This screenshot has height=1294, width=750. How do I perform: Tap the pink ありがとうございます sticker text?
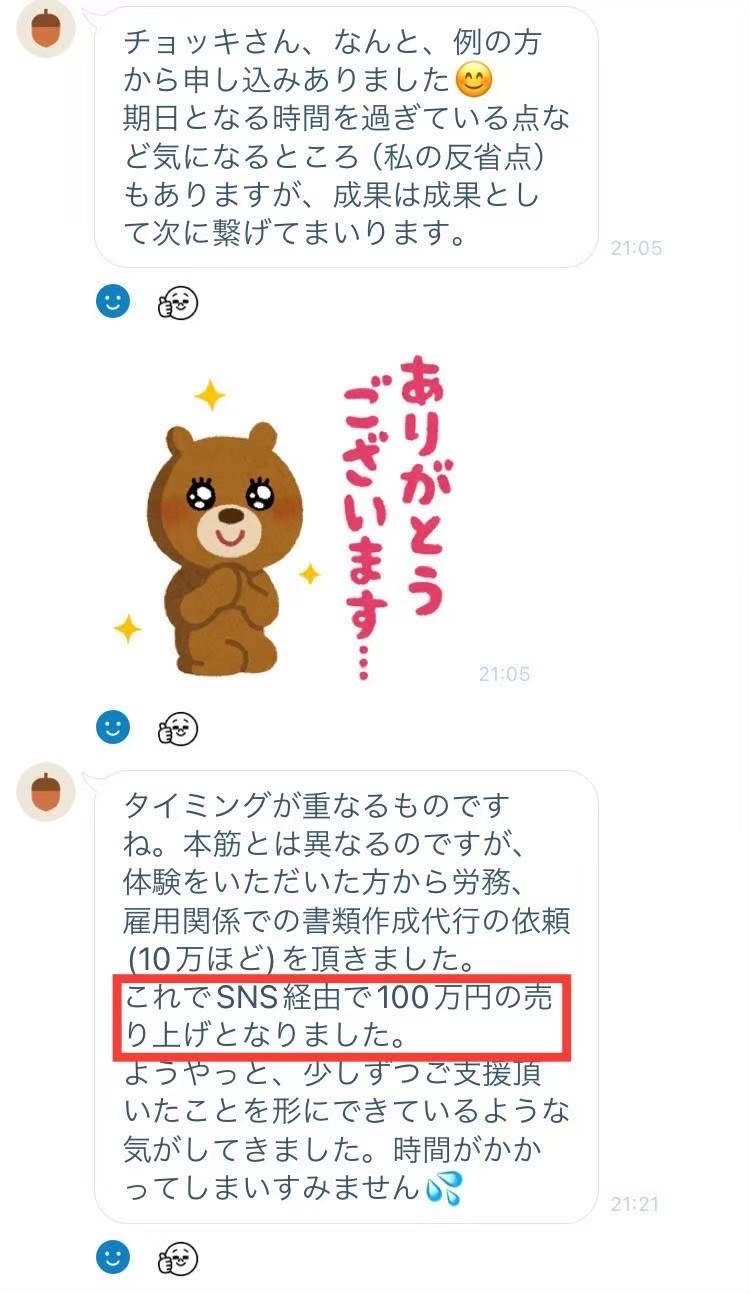[x=395, y=515]
